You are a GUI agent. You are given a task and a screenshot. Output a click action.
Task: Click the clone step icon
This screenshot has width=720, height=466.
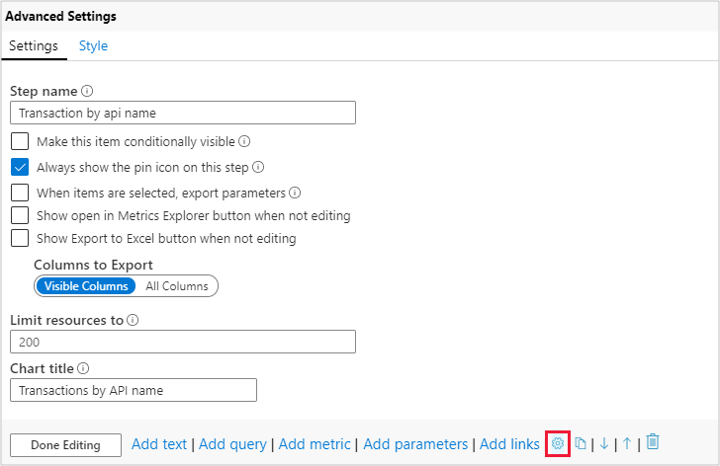[x=581, y=443]
